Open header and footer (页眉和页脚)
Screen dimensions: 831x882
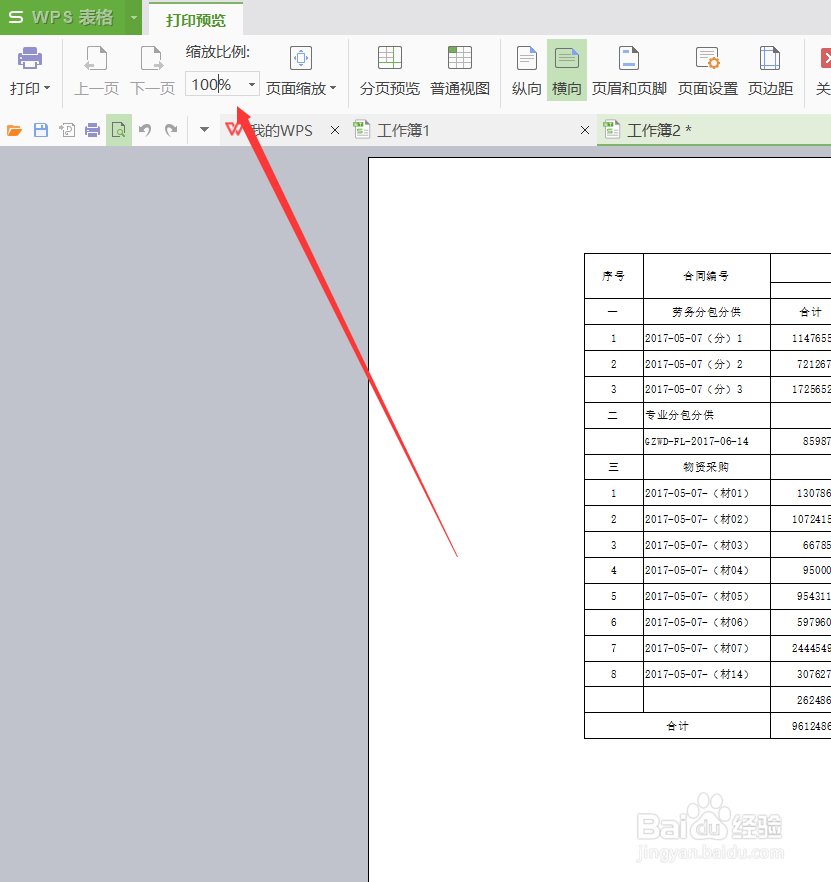pyautogui.click(x=629, y=70)
